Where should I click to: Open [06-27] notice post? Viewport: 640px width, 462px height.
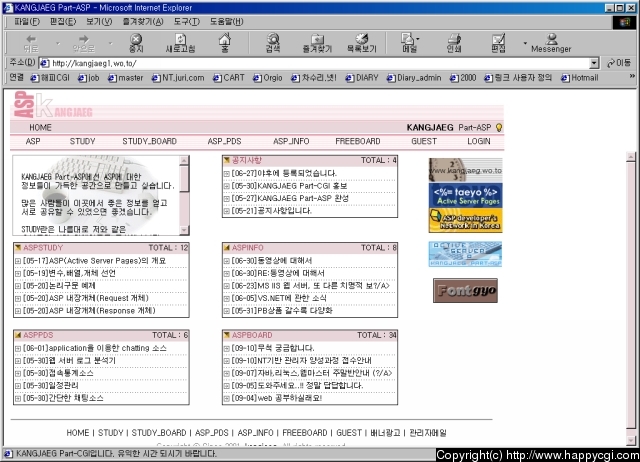pyautogui.click(x=284, y=173)
